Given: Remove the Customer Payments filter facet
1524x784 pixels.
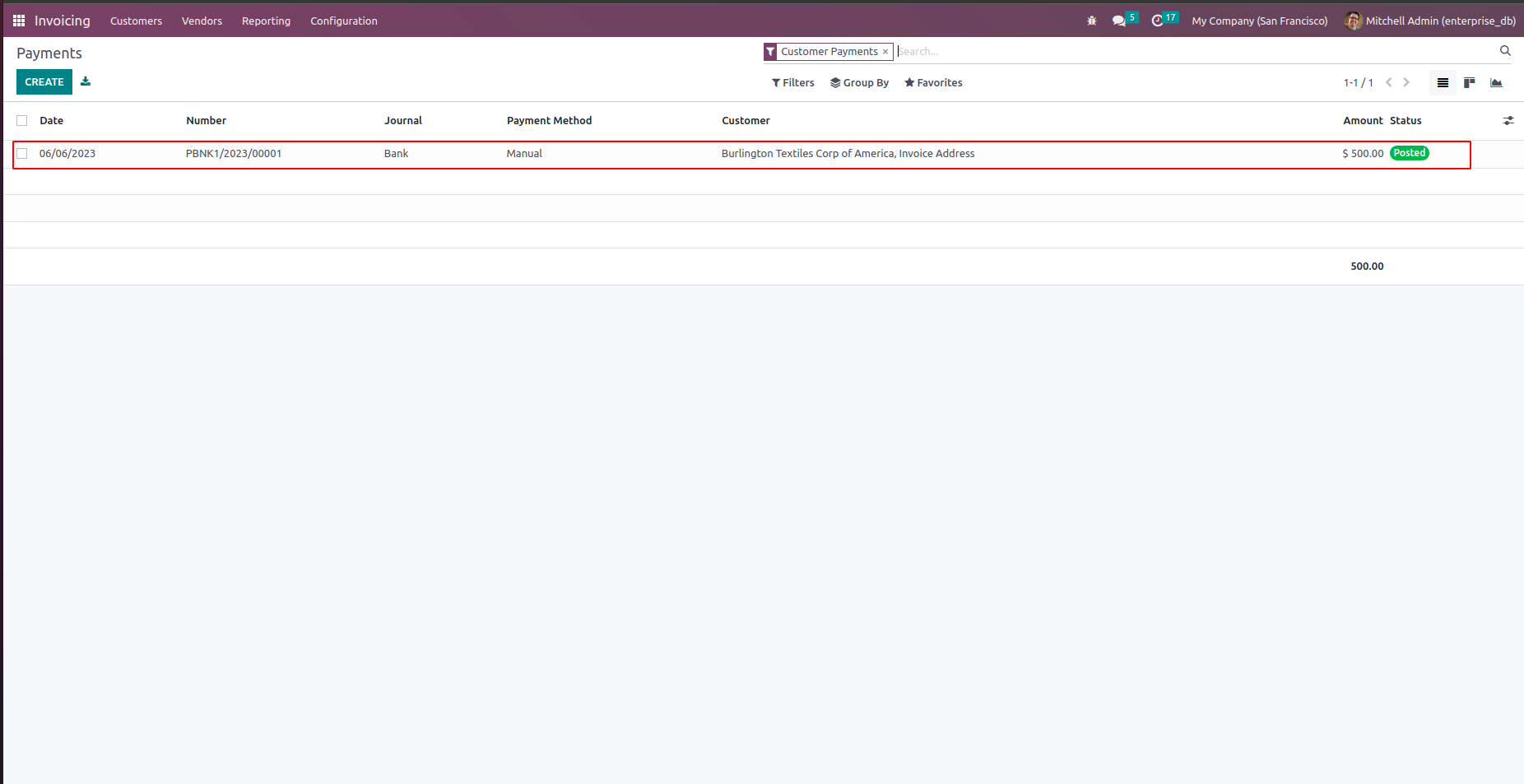Looking at the screenshot, I should (x=885, y=52).
